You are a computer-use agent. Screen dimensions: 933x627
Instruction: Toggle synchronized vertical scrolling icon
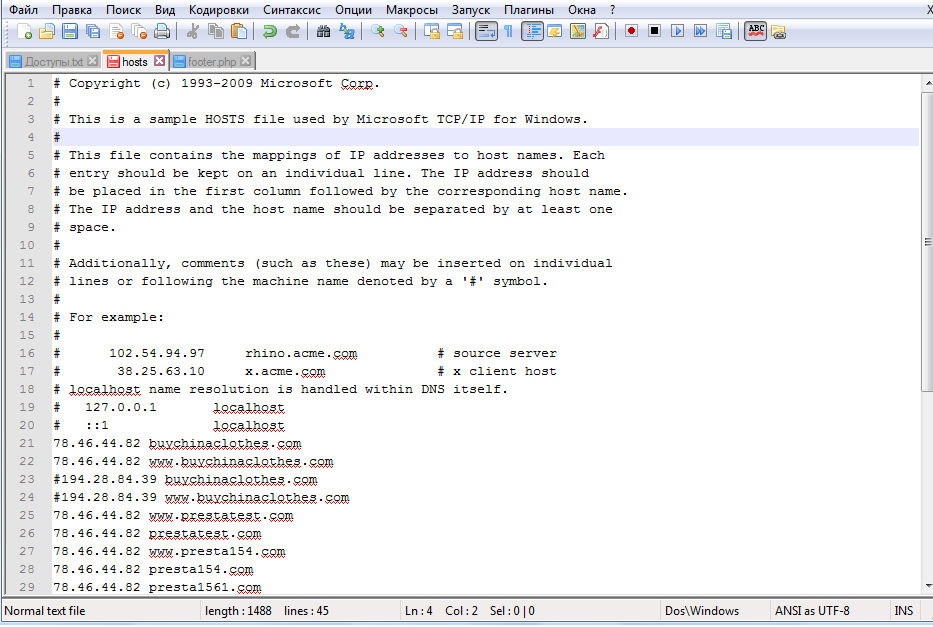click(x=431, y=31)
